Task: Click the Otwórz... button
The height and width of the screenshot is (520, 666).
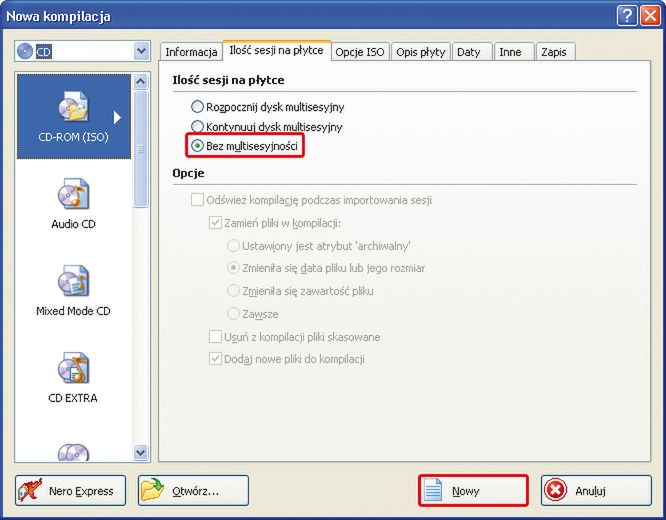Action: 193,491
